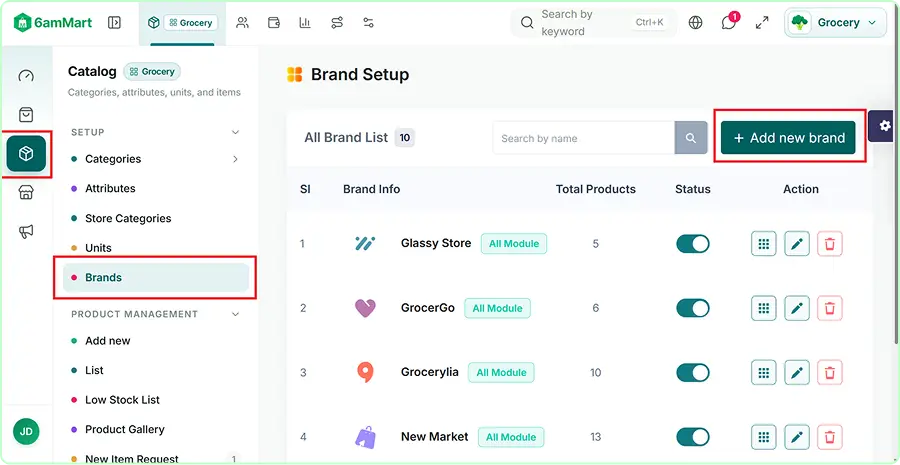Open Units menu item
900x465 pixels.
(x=98, y=248)
